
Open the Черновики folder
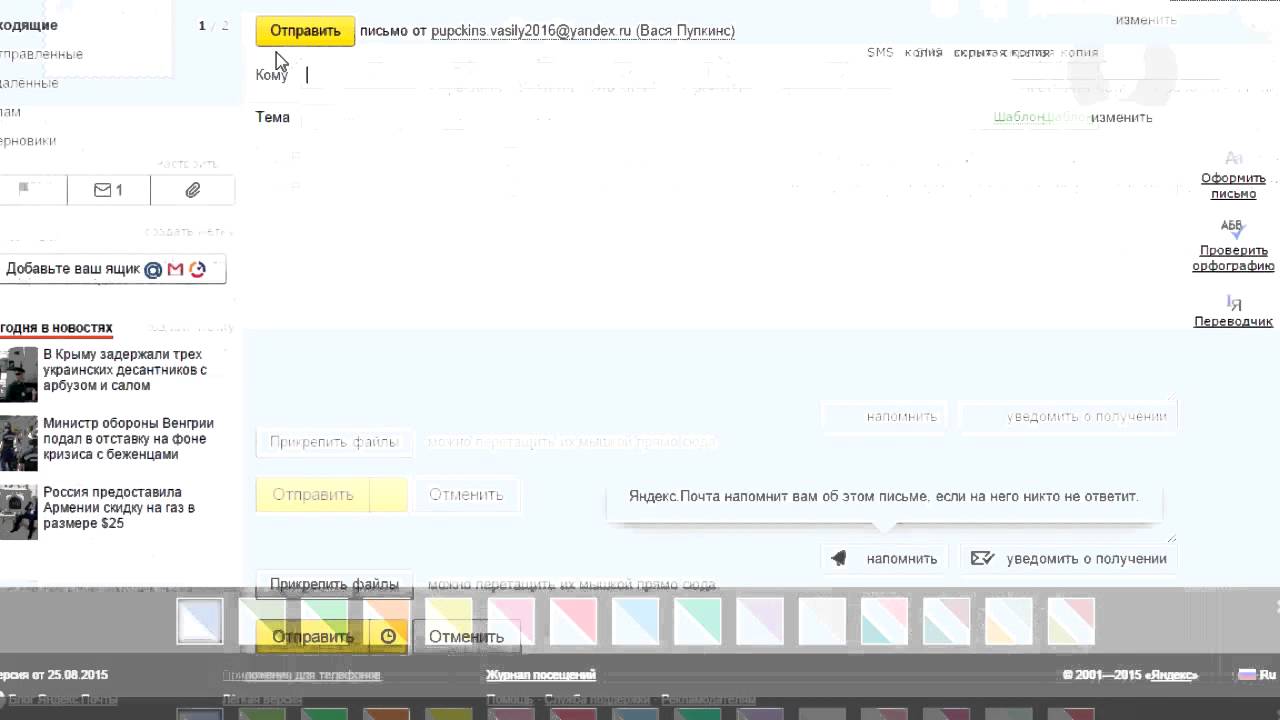tap(27, 141)
